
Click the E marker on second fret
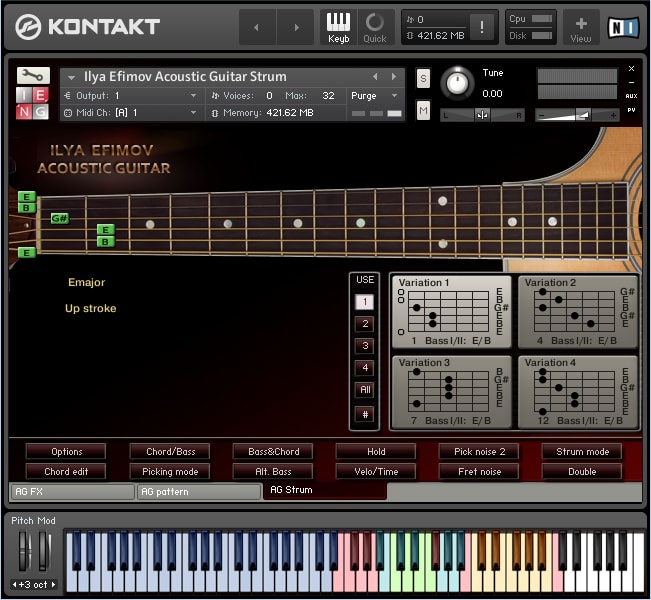tap(105, 230)
